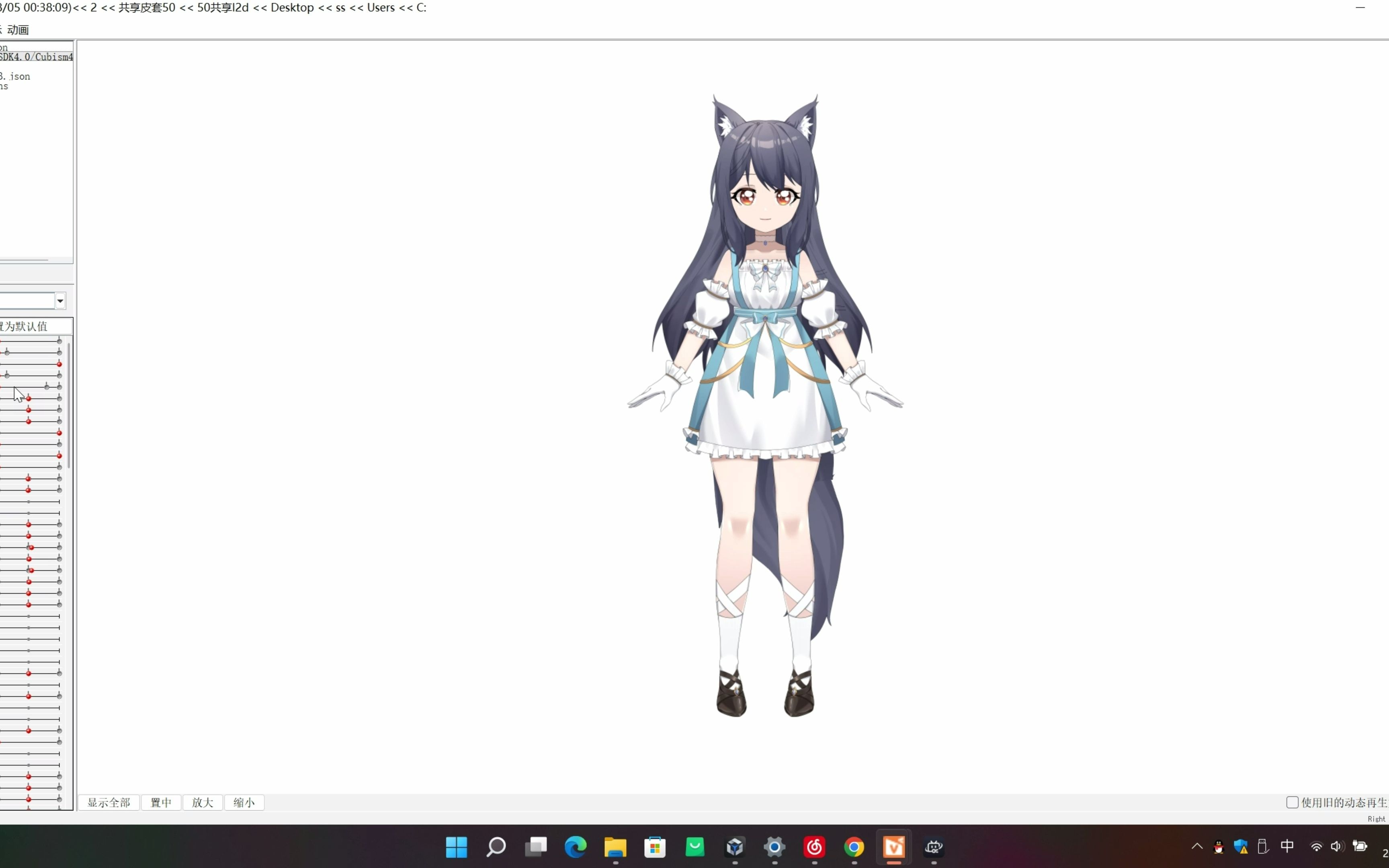Open the QQ penguin tray icon
The width and height of the screenshot is (1389, 868).
(1219, 846)
